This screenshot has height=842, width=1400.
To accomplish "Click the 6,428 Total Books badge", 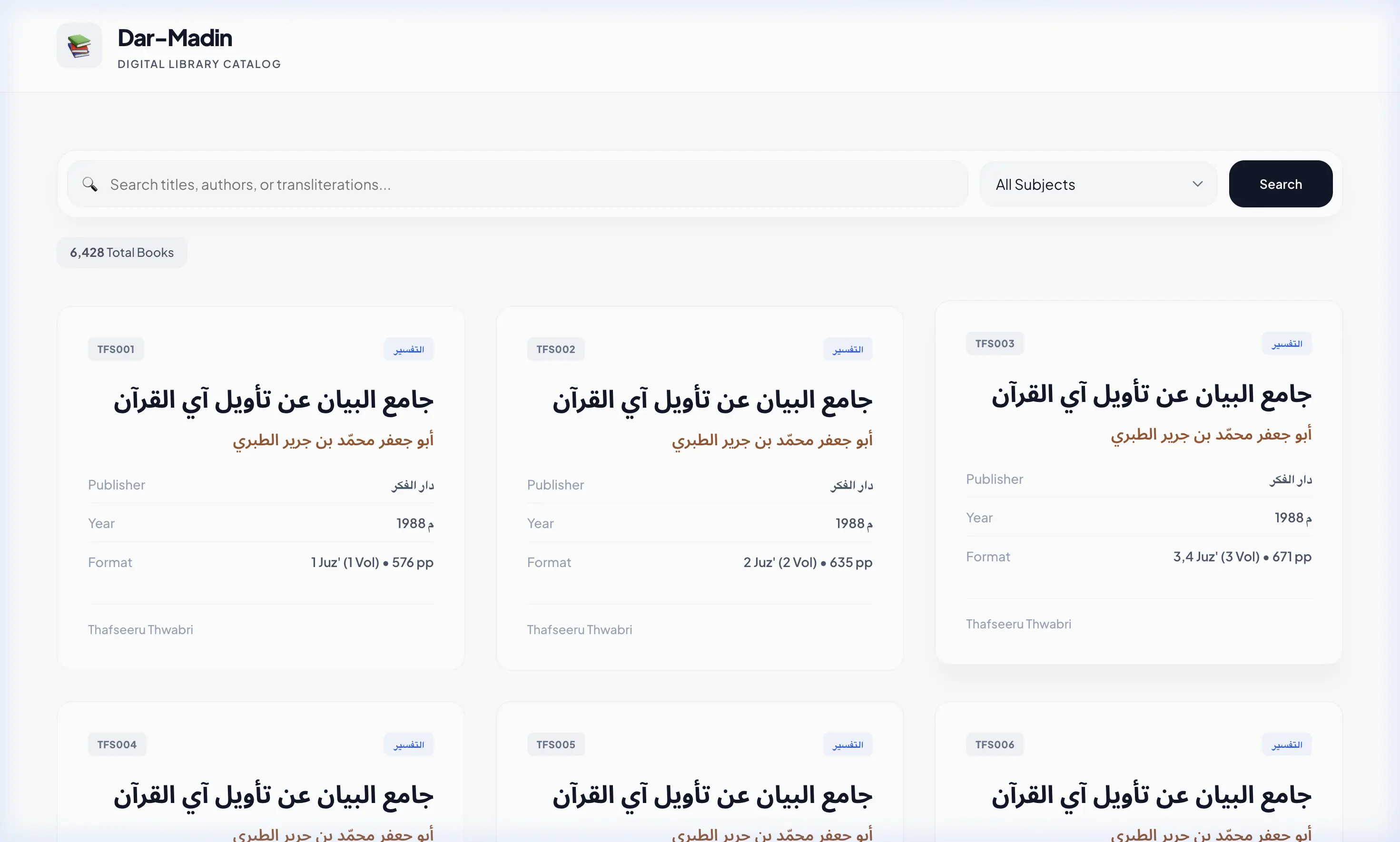I will tap(121, 253).
